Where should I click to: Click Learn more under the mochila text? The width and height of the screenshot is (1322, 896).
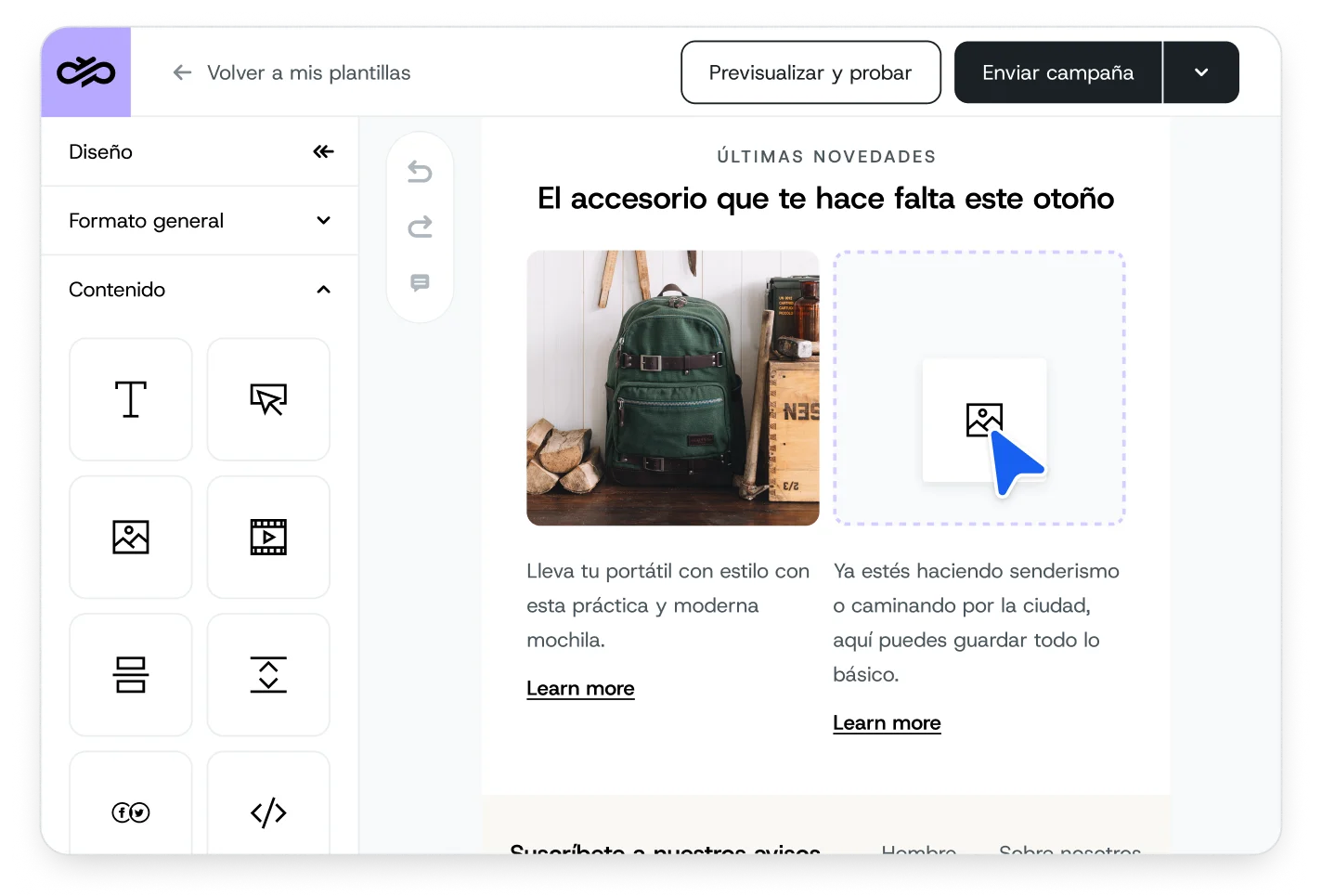(x=580, y=688)
